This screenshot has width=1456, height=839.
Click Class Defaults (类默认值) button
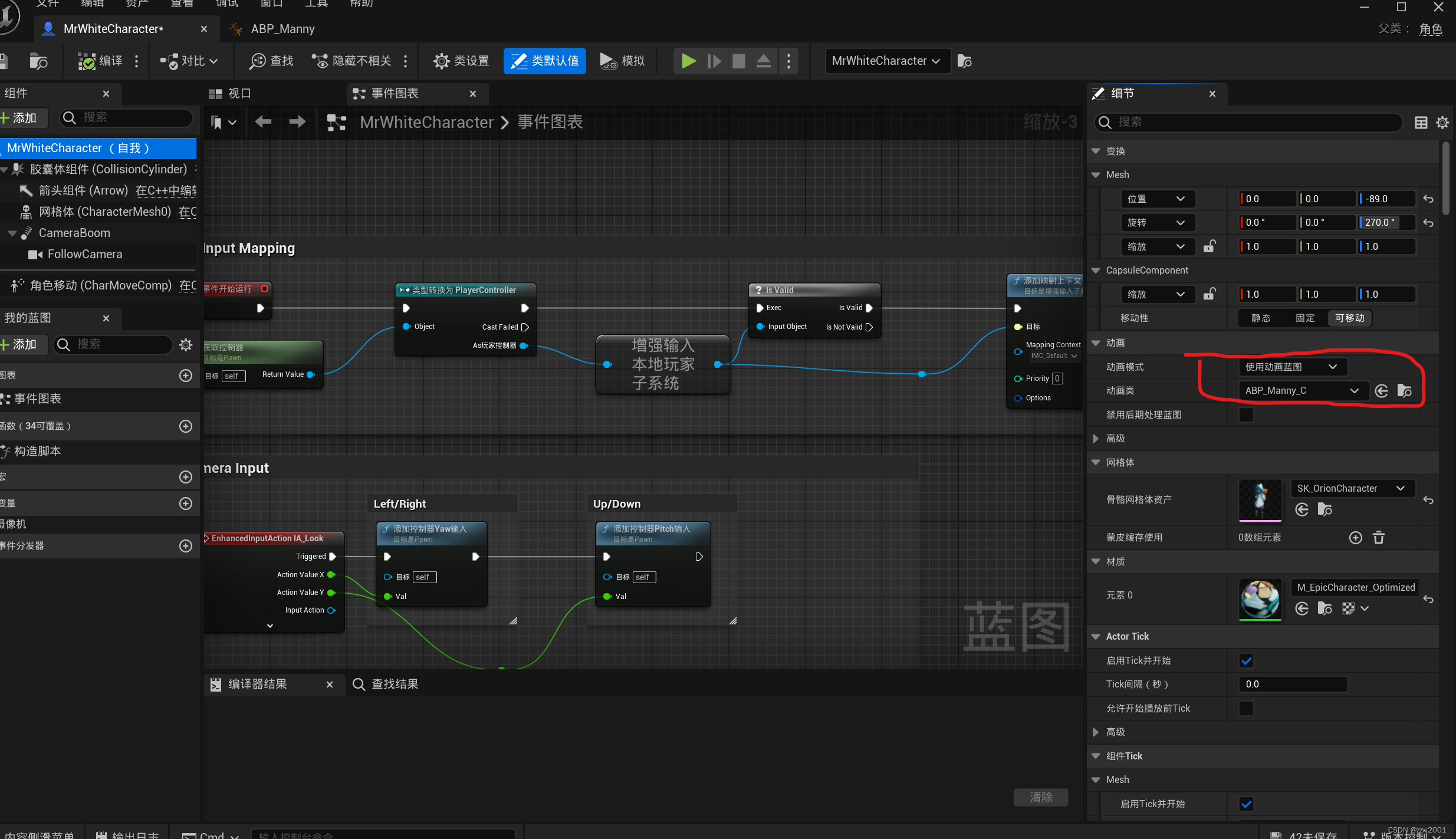tap(545, 61)
